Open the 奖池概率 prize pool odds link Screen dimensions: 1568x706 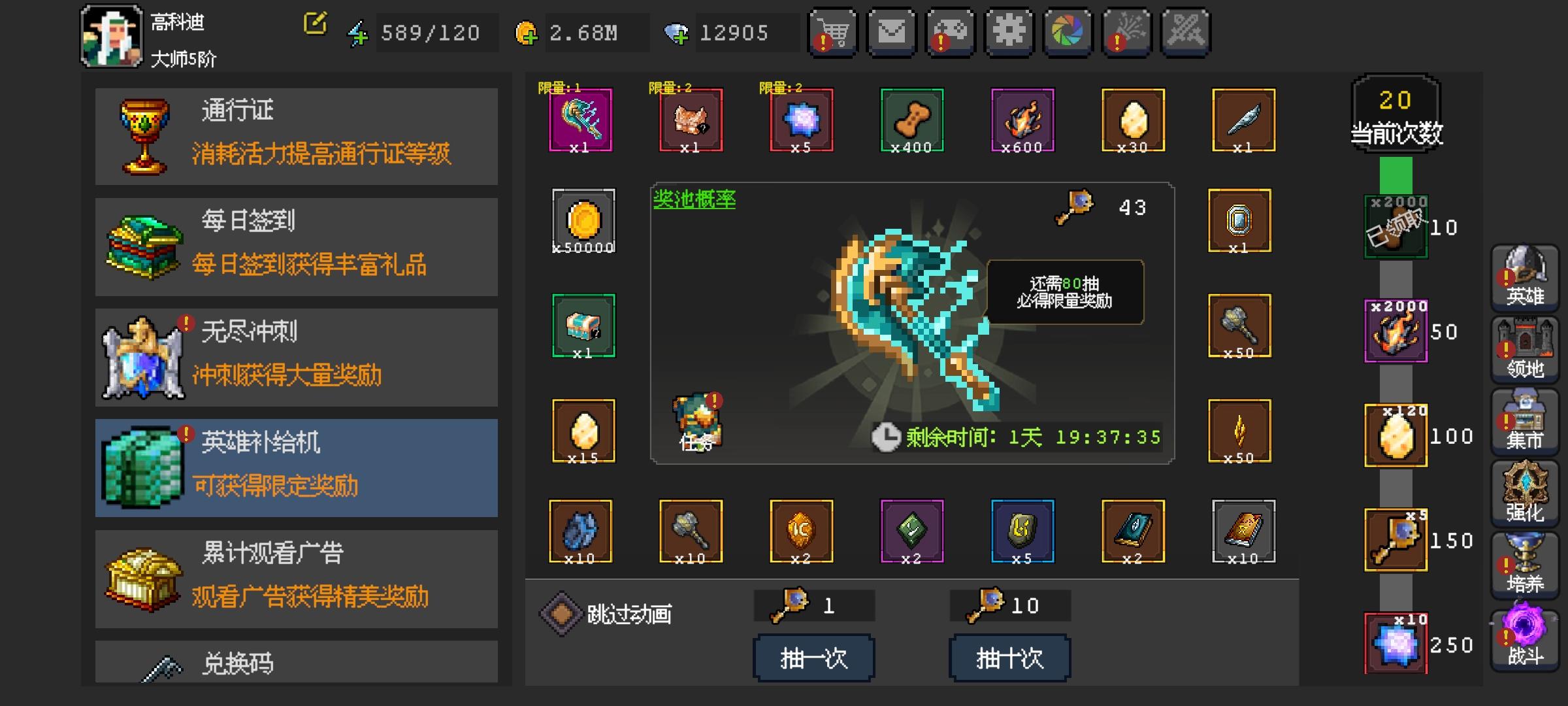click(694, 199)
